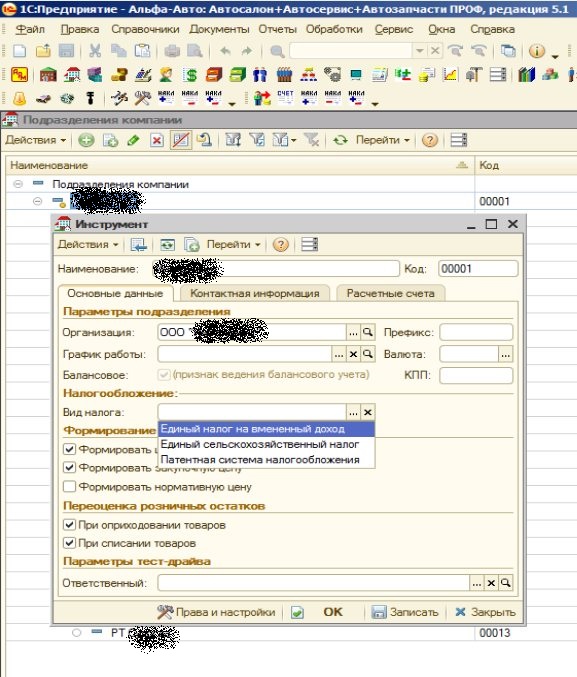577x677 pixels.
Task: Enable Формировать нормативную цену checkbox
Action: coord(70,487)
